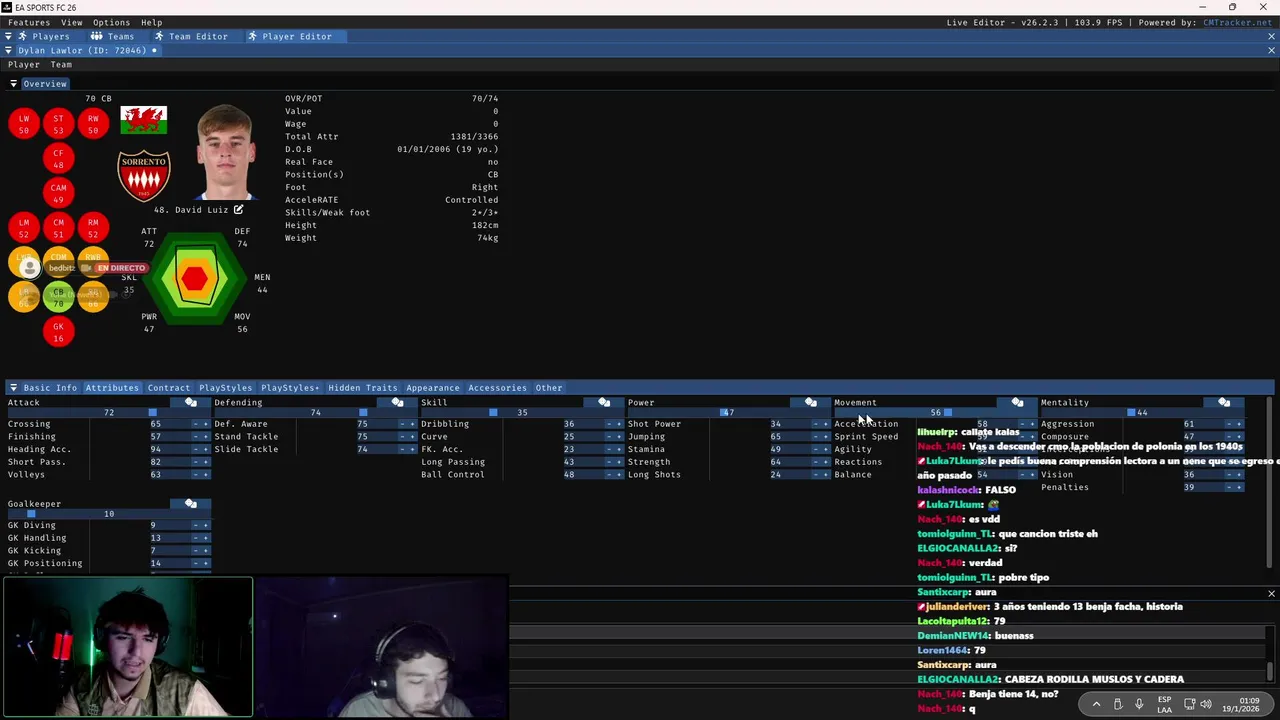Click the Skill overall slider

click(522, 413)
